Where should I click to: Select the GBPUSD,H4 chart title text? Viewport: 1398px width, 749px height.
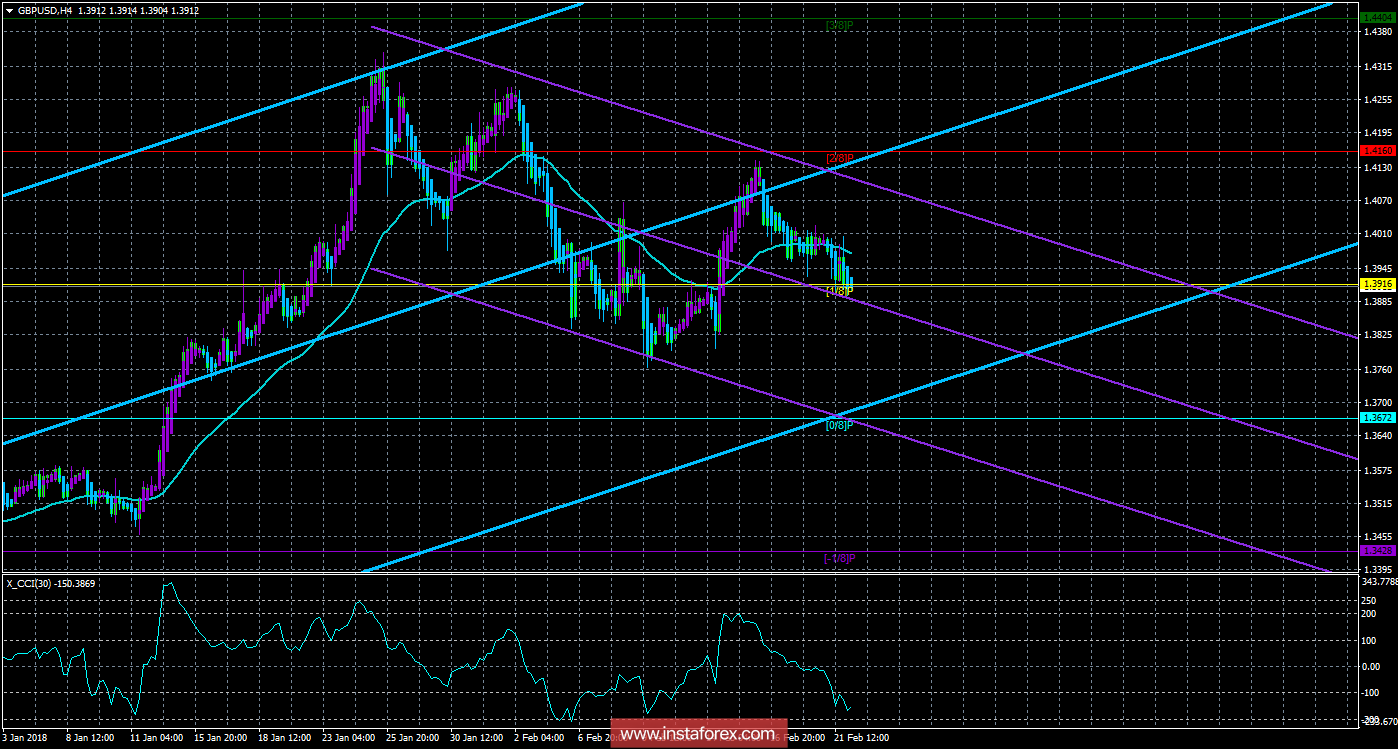pos(46,10)
